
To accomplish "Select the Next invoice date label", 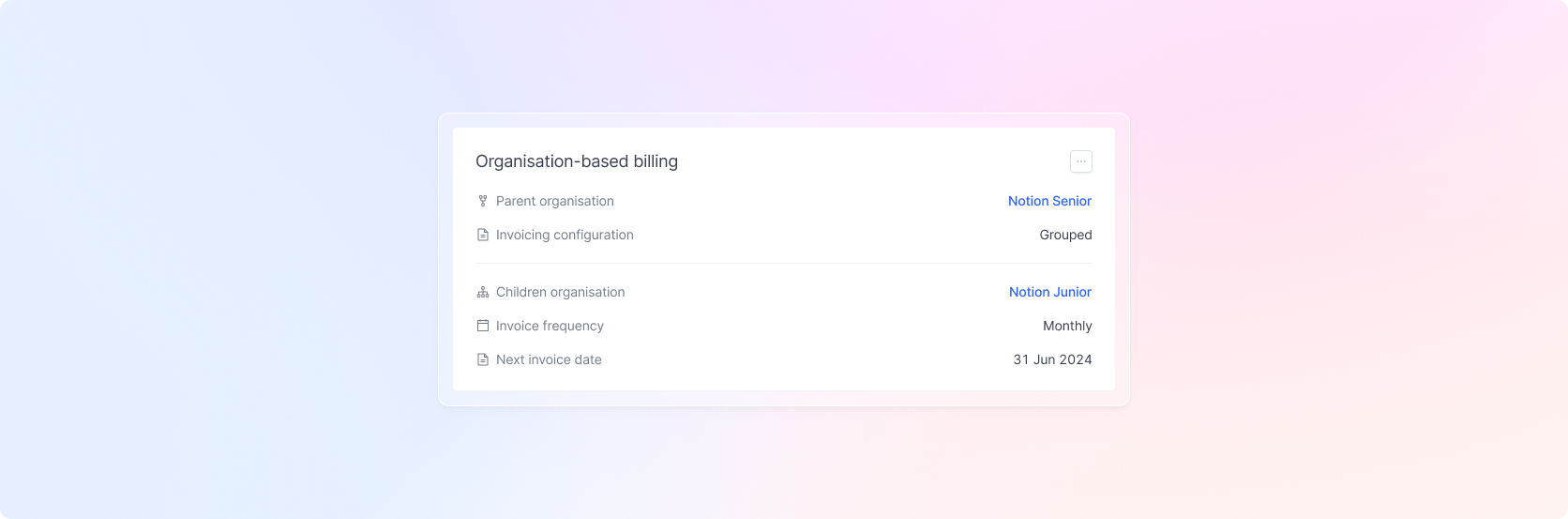I will (549, 359).
